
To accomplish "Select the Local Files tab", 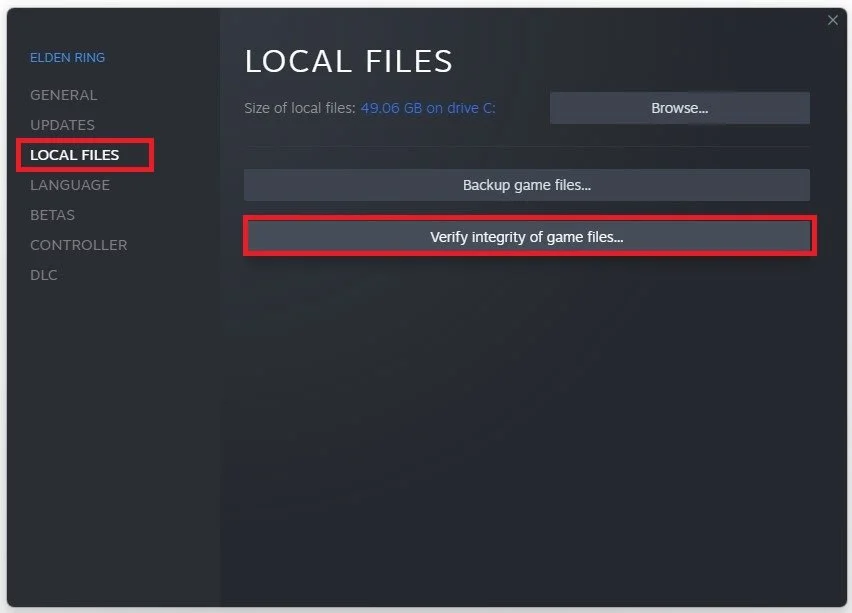I will (x=74, y=155).
